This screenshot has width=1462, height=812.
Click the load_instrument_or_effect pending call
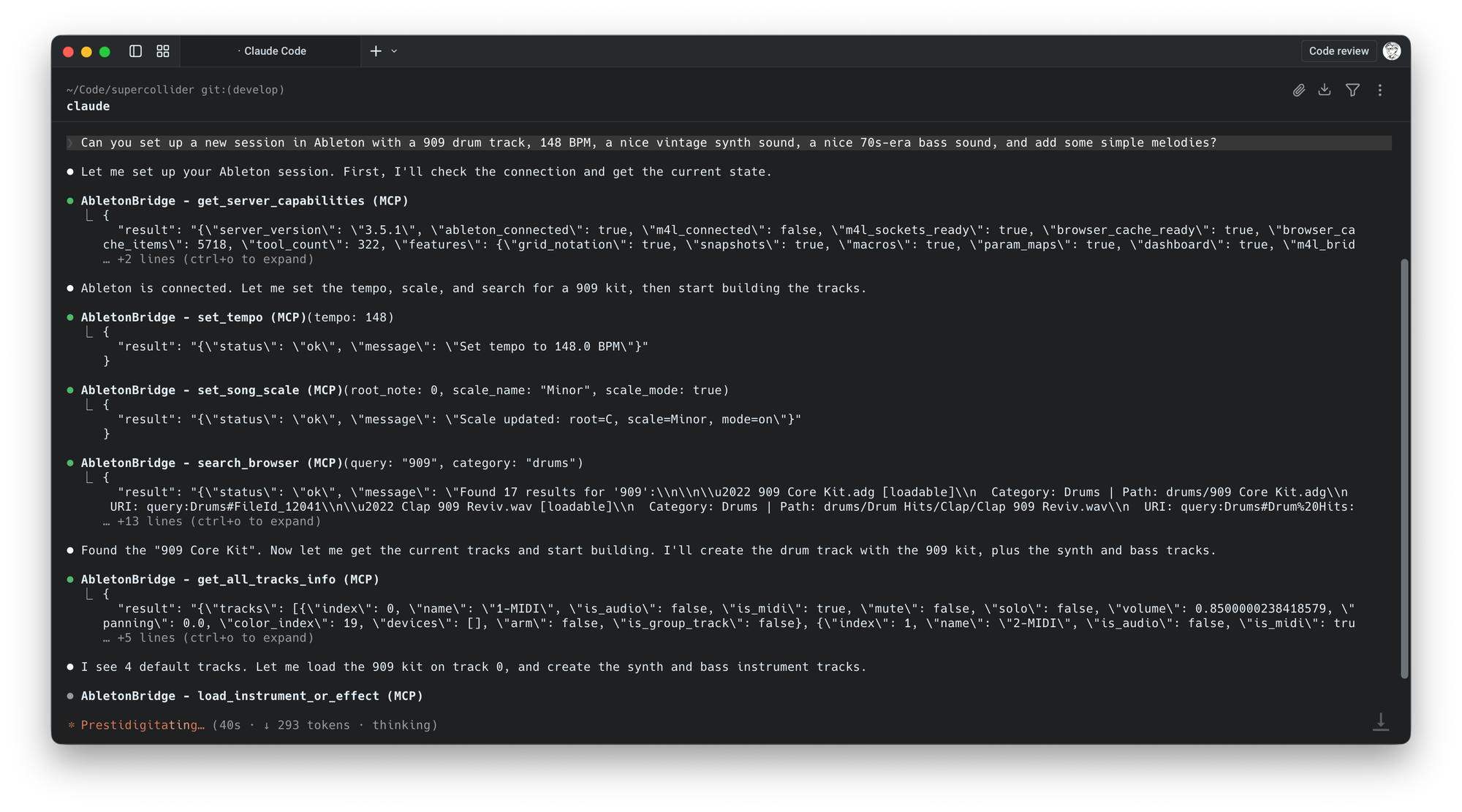[x=251, y=696]
